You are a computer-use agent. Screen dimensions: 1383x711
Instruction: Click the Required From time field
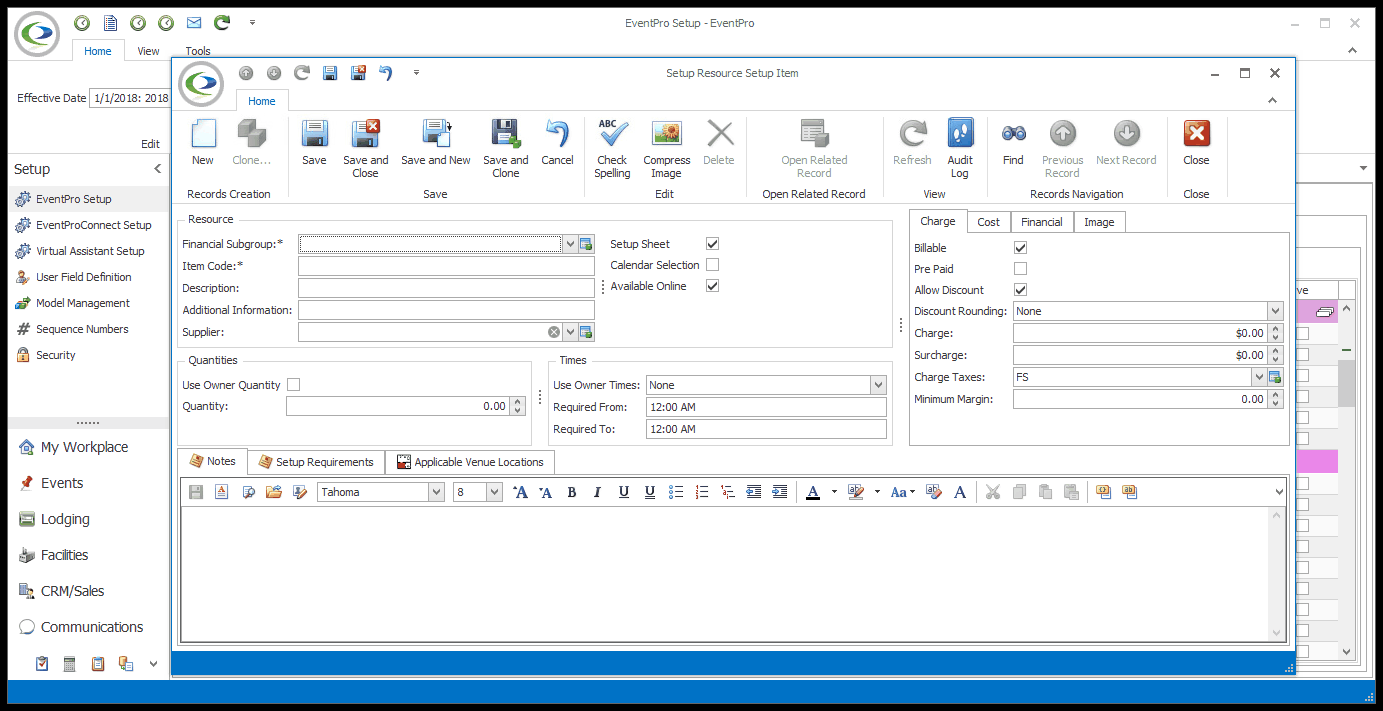pos(766,407)
